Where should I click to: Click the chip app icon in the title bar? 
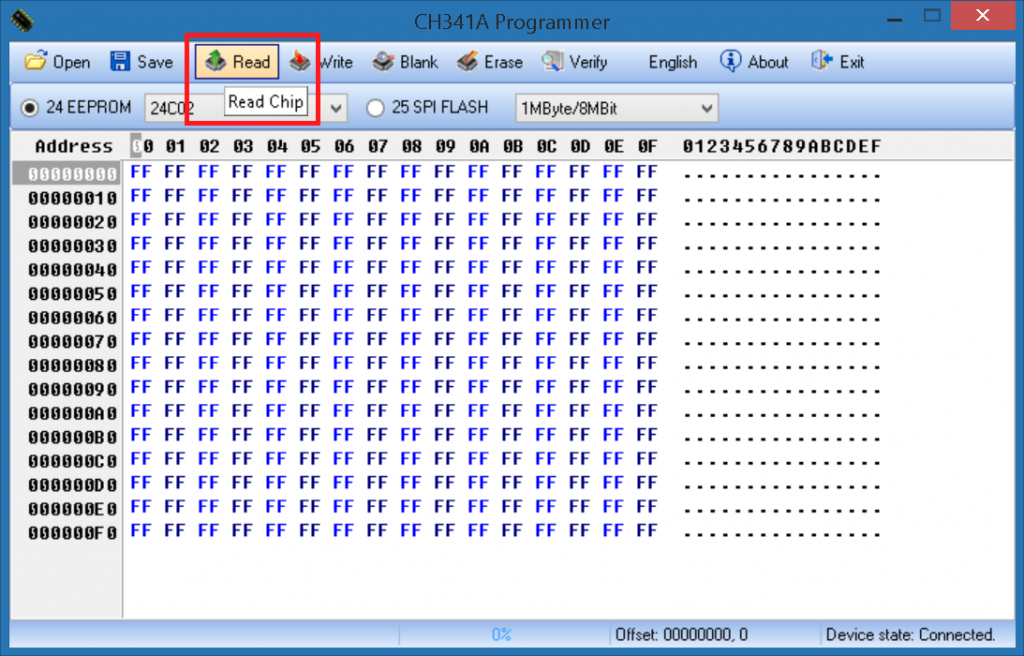(22, 20)
